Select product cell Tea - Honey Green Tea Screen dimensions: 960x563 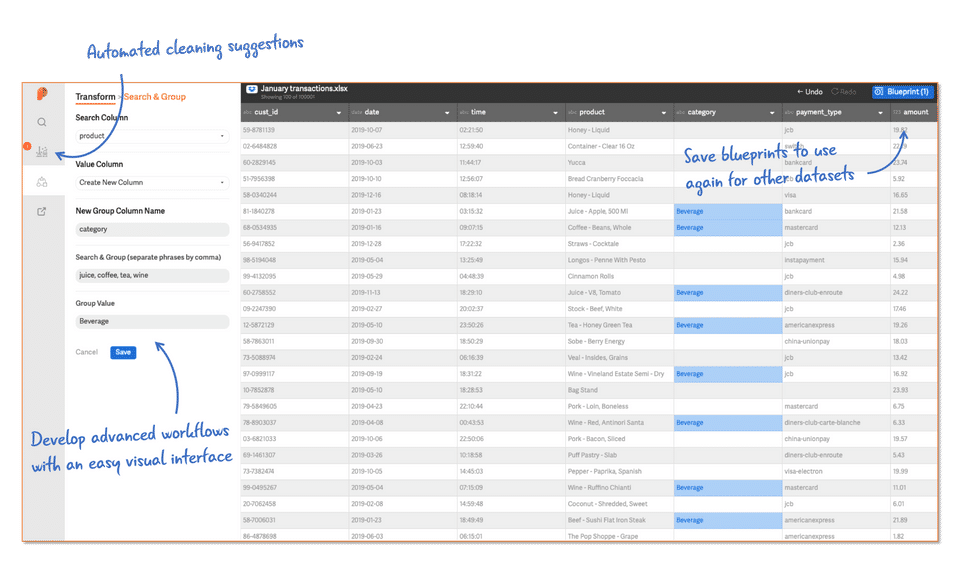coord(620,325)
